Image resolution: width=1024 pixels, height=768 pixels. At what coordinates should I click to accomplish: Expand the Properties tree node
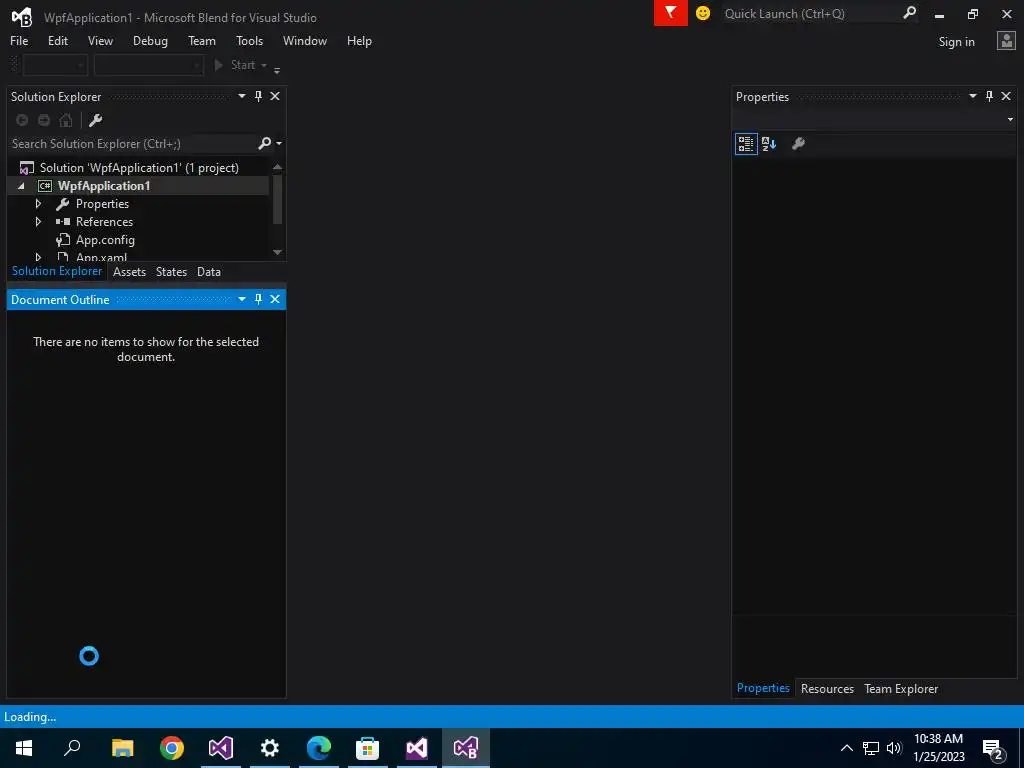pyautogui.click(x=38, y=204)
